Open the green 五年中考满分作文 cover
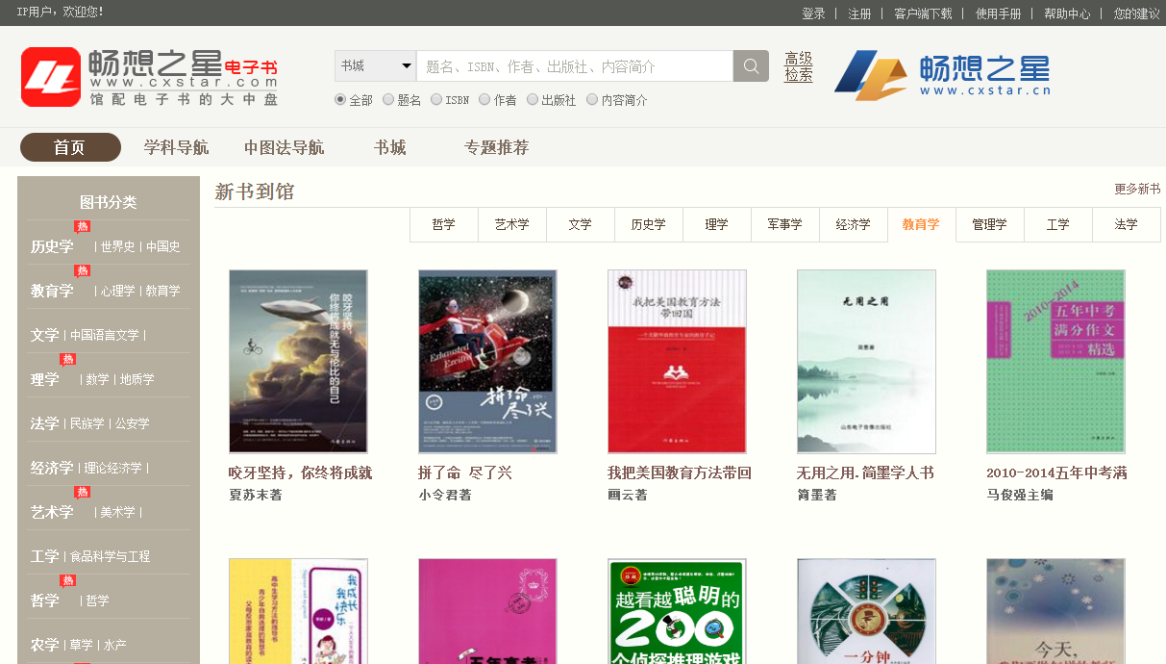The image size is (1166, 664). pos(1055,361)
